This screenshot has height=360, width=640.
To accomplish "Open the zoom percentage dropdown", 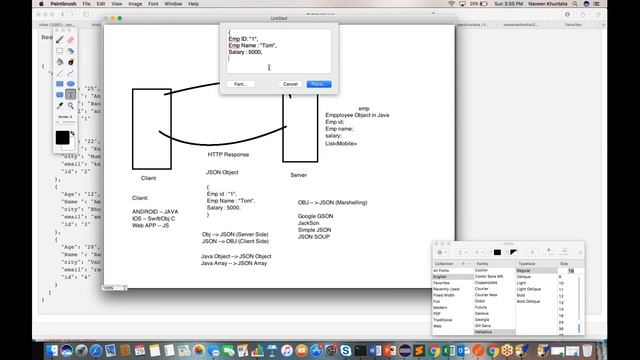I will pyautogui.click(x=114, y=288).
